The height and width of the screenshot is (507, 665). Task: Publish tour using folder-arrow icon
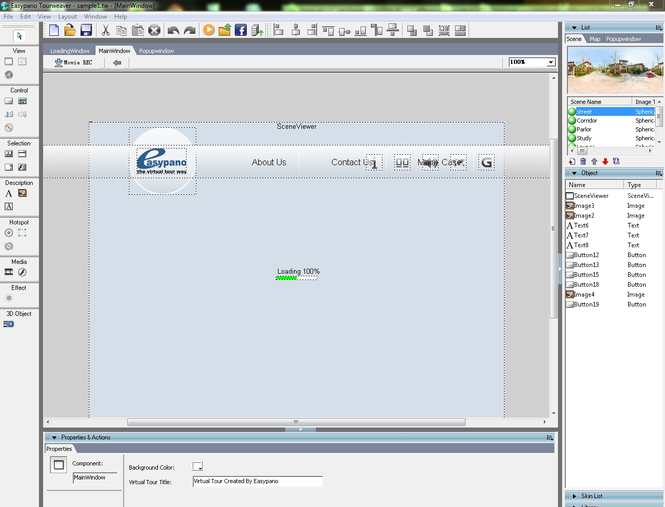224,30
